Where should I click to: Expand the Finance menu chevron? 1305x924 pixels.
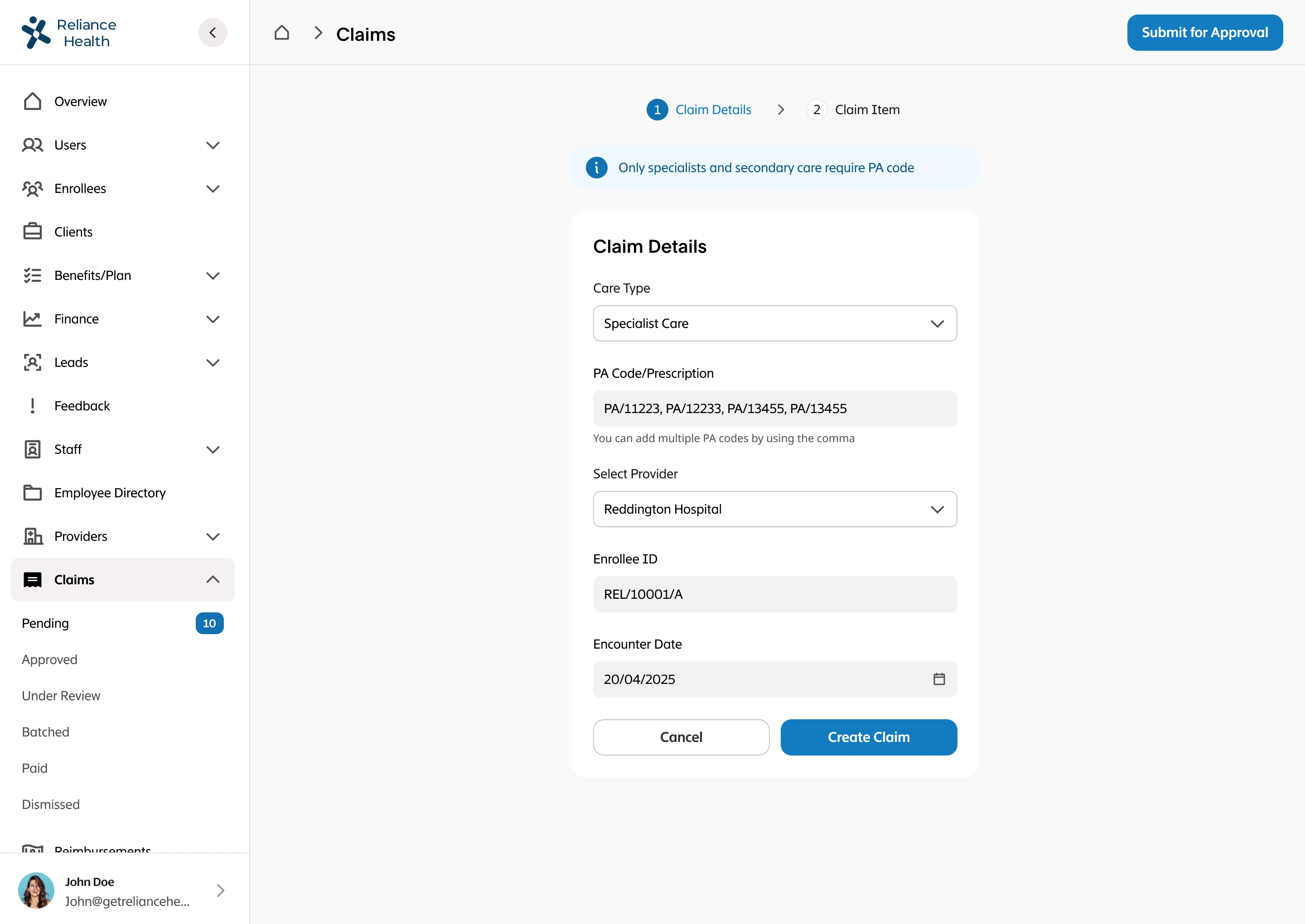[213, 319]
